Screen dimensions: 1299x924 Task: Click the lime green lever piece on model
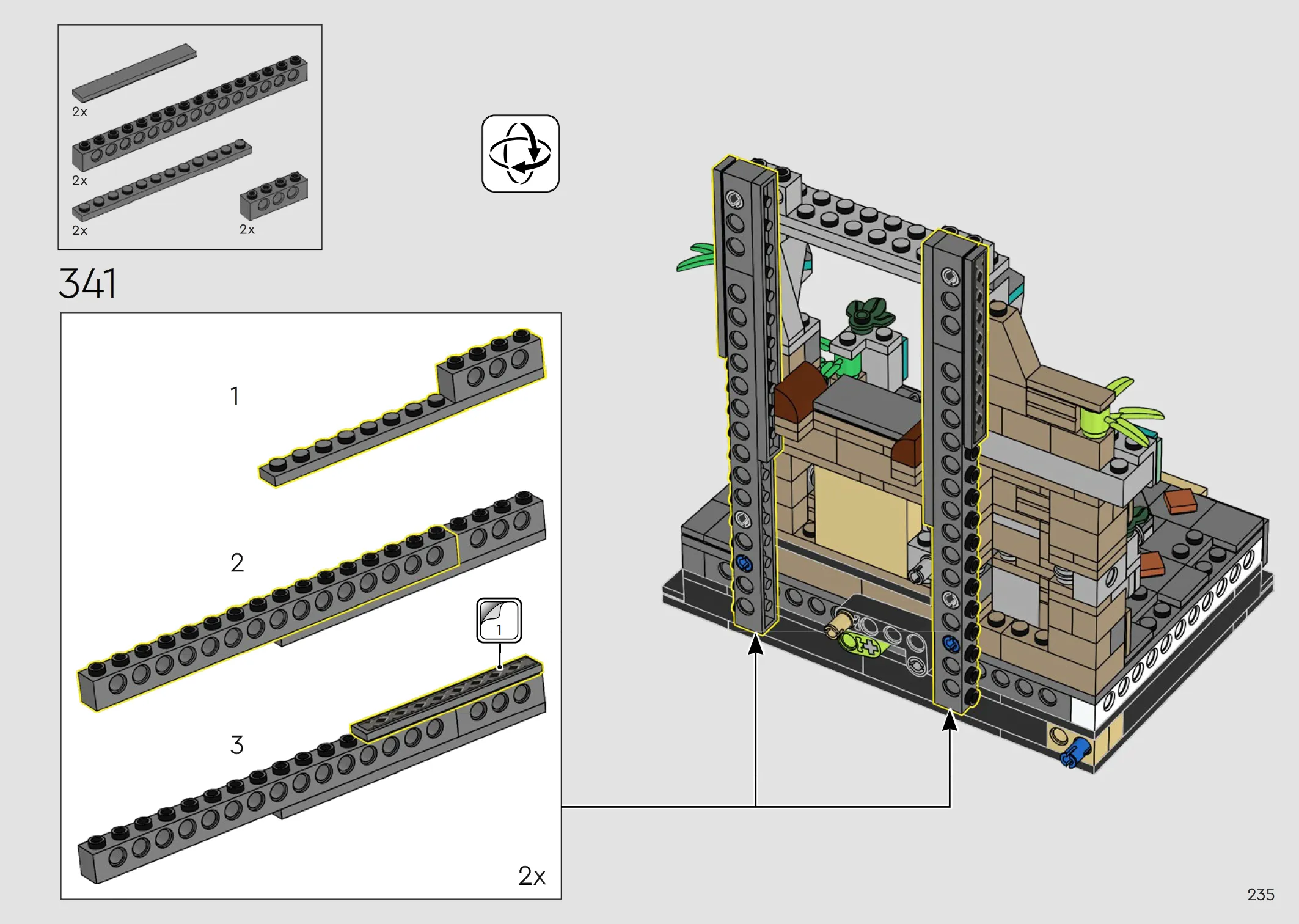pos(863,645)
